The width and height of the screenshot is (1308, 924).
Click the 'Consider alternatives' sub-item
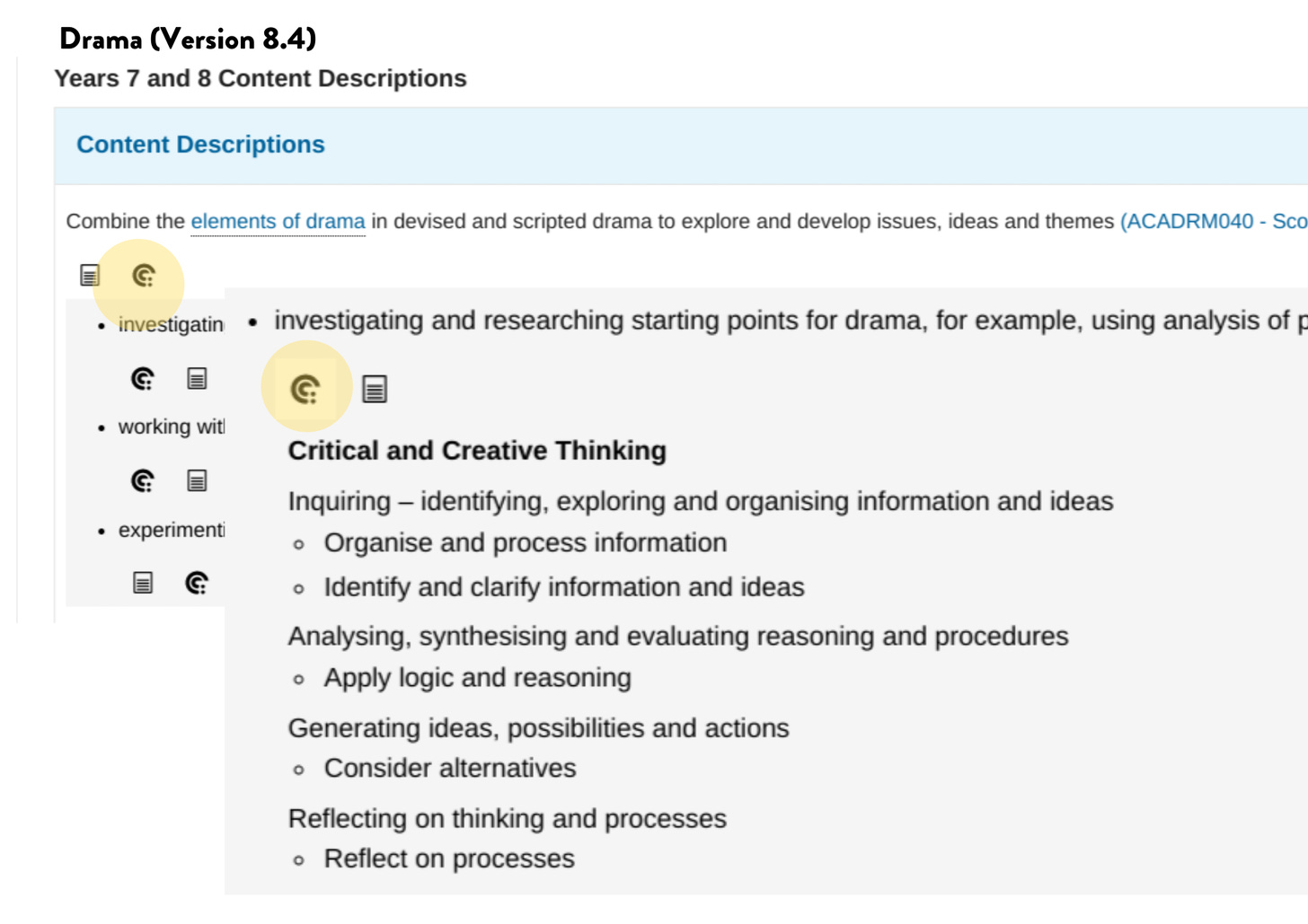(449, 769)
